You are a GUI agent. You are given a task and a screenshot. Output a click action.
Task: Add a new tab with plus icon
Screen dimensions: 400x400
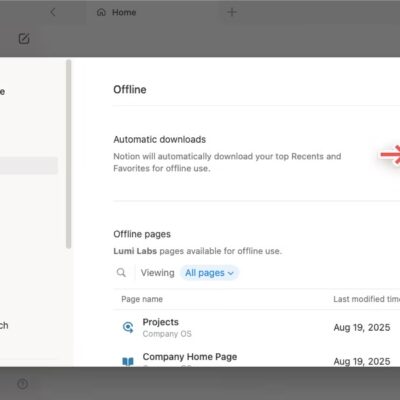[232, 12]
